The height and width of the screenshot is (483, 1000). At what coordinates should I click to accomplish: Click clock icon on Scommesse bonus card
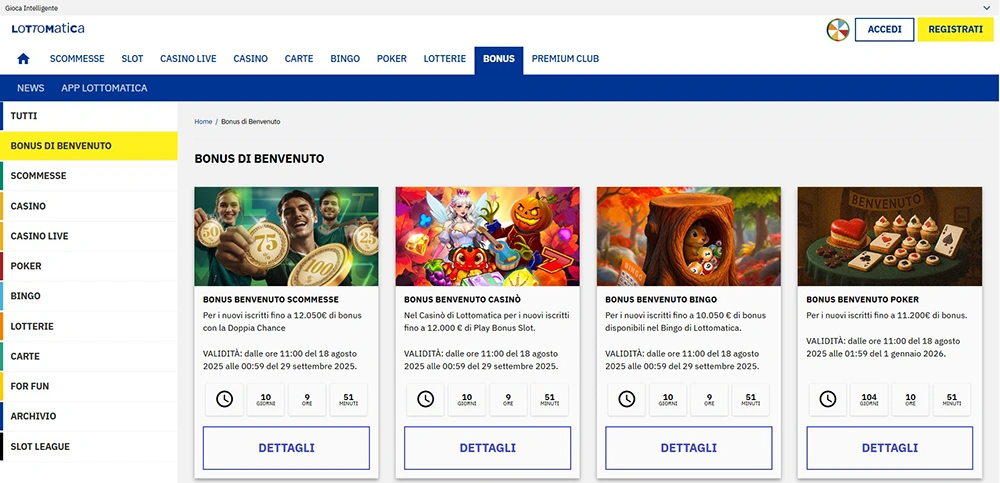[224, 399]
